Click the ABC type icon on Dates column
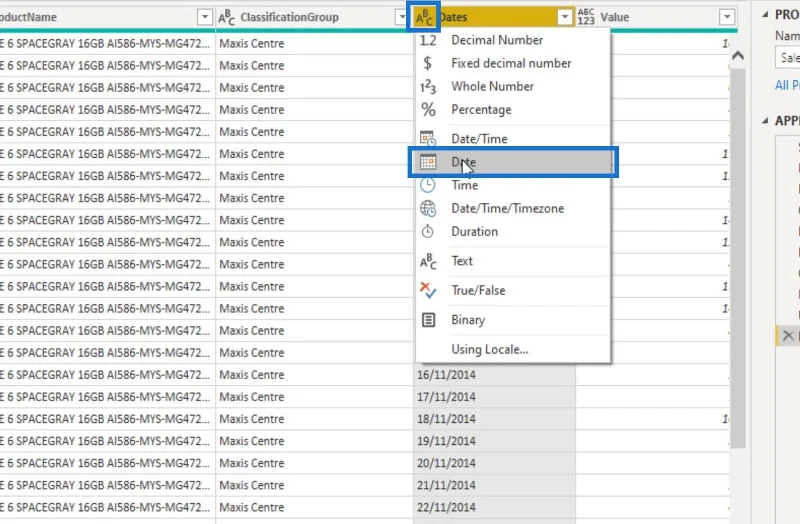 (424, 17)
